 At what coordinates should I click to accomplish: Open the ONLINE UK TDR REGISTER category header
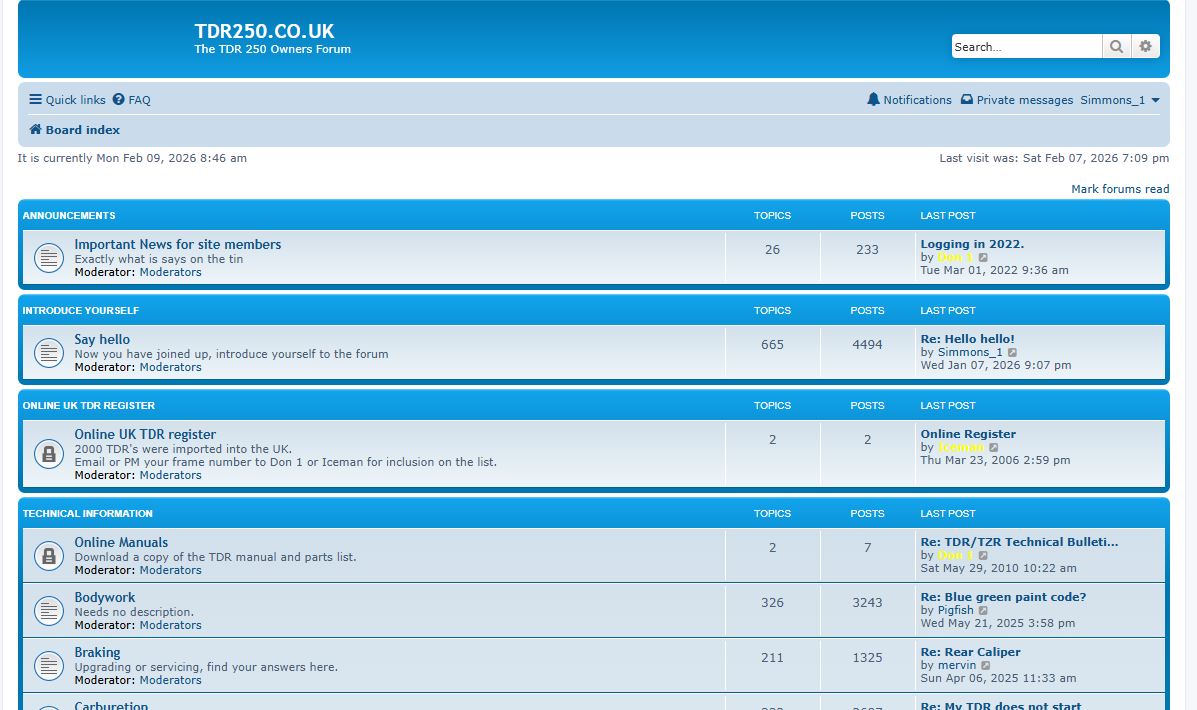point(89,405)
